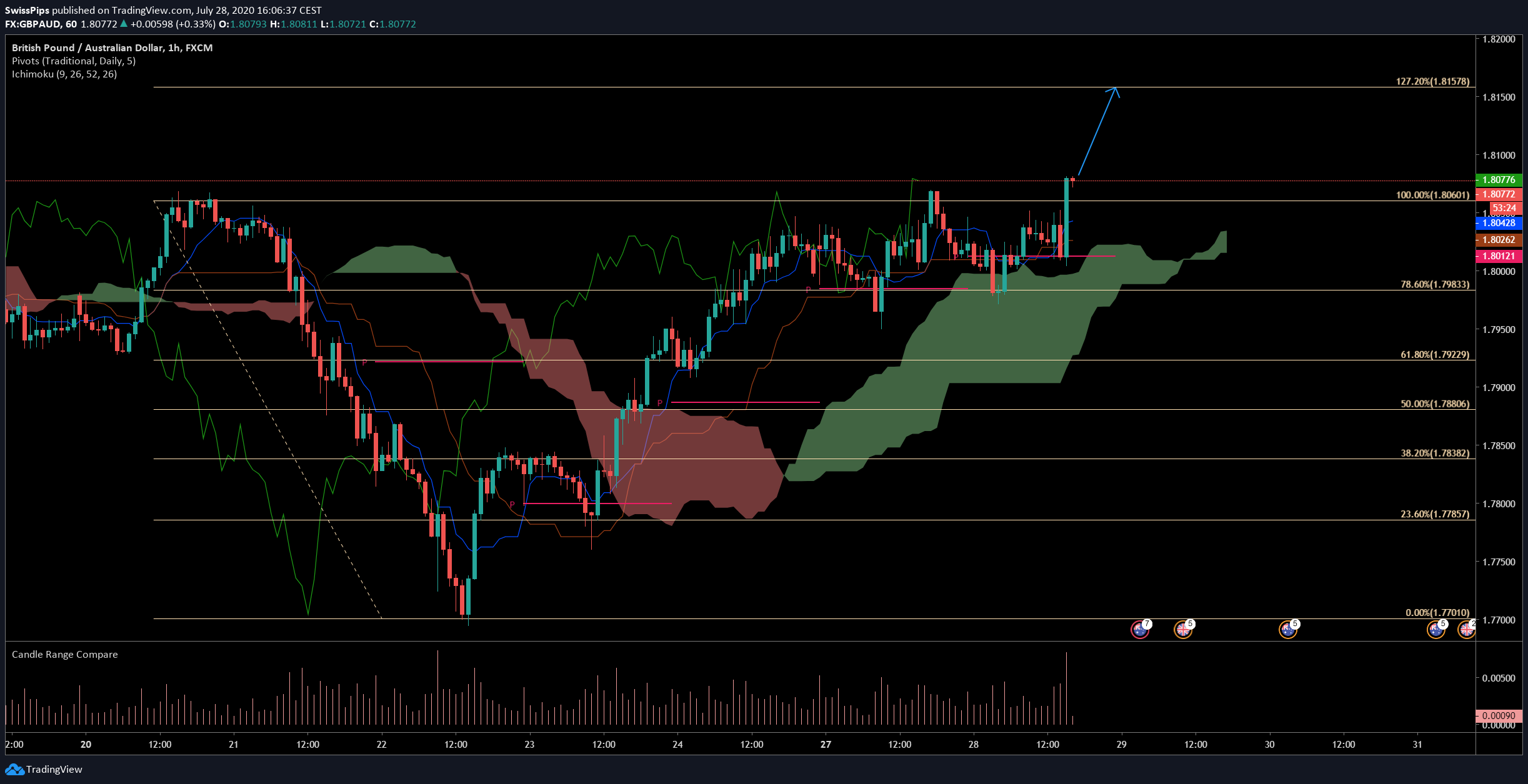Click the TradingView.com published text
This screenshot has width=1528, height=784.
pyautogui.click(x=151, y=10)
